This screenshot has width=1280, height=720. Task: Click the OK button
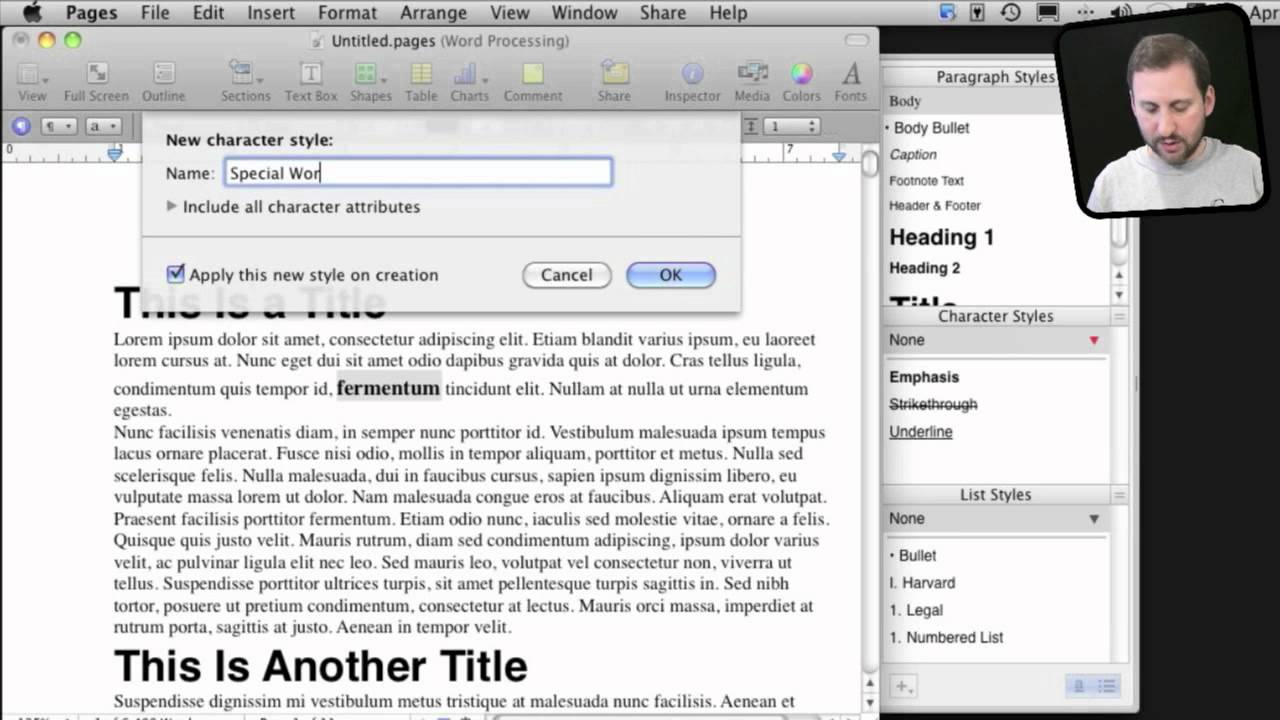670,275
